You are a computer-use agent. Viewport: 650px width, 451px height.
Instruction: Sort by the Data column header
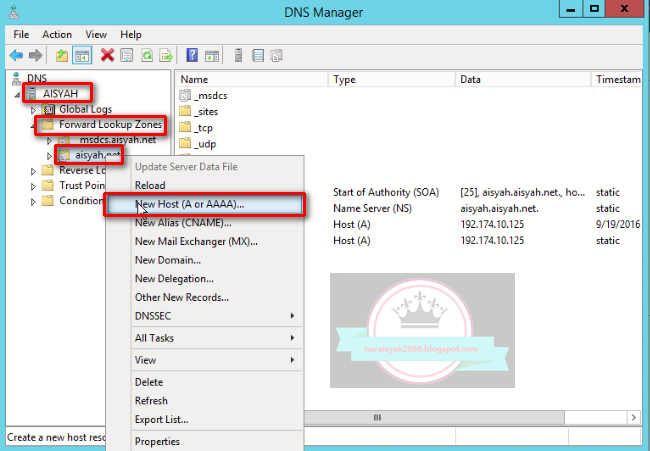pyautogui.click(x=523, y=79)
